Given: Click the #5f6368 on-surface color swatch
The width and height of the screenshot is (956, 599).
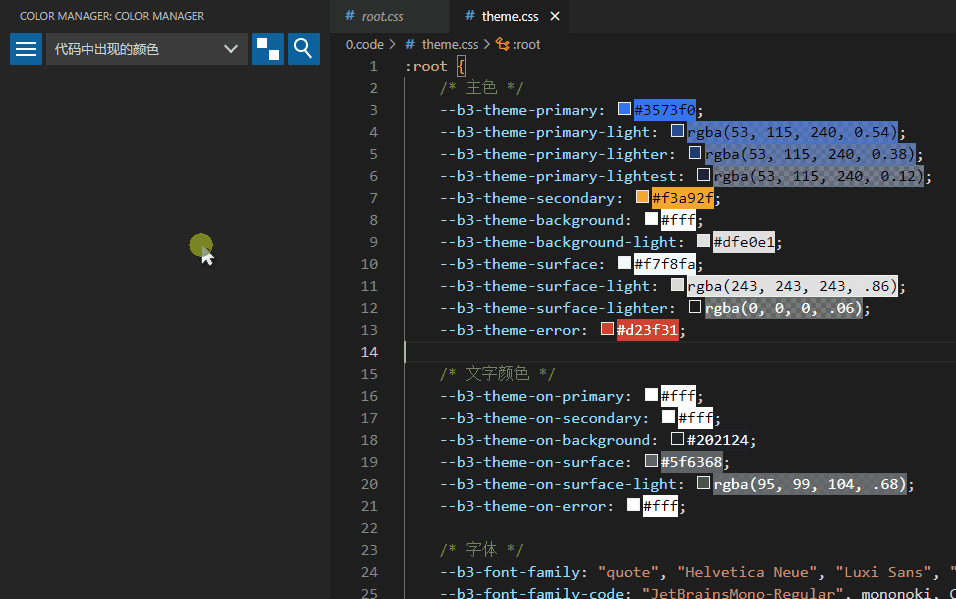Looking at the screenshot, I should click(x=651, y=461).
